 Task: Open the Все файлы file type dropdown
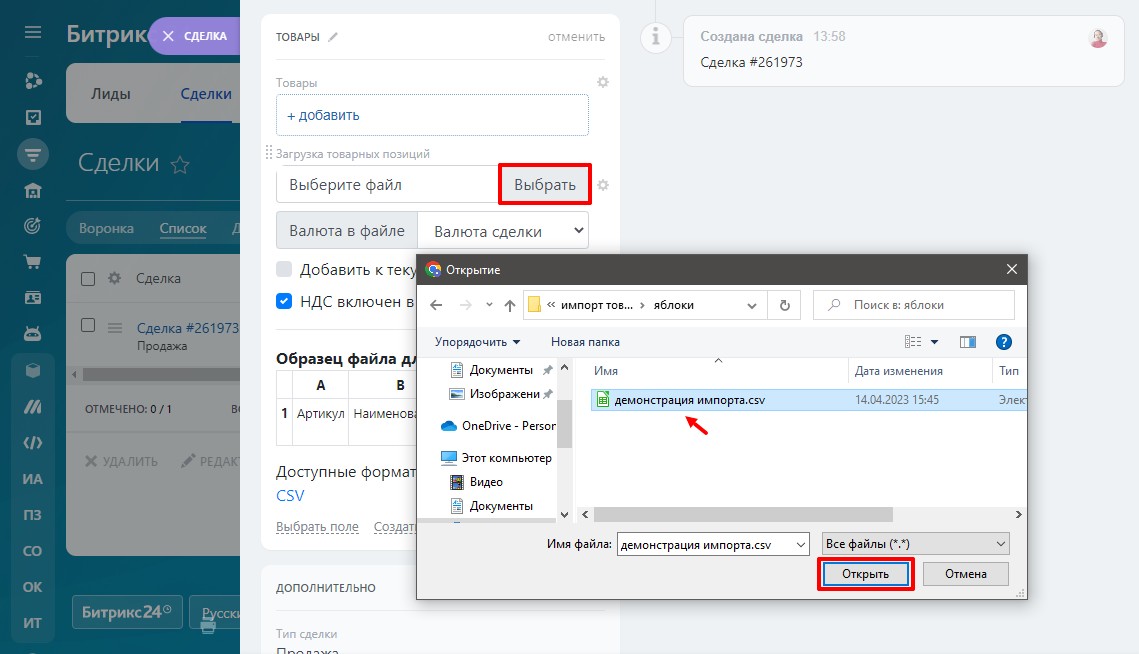point(915,544)
